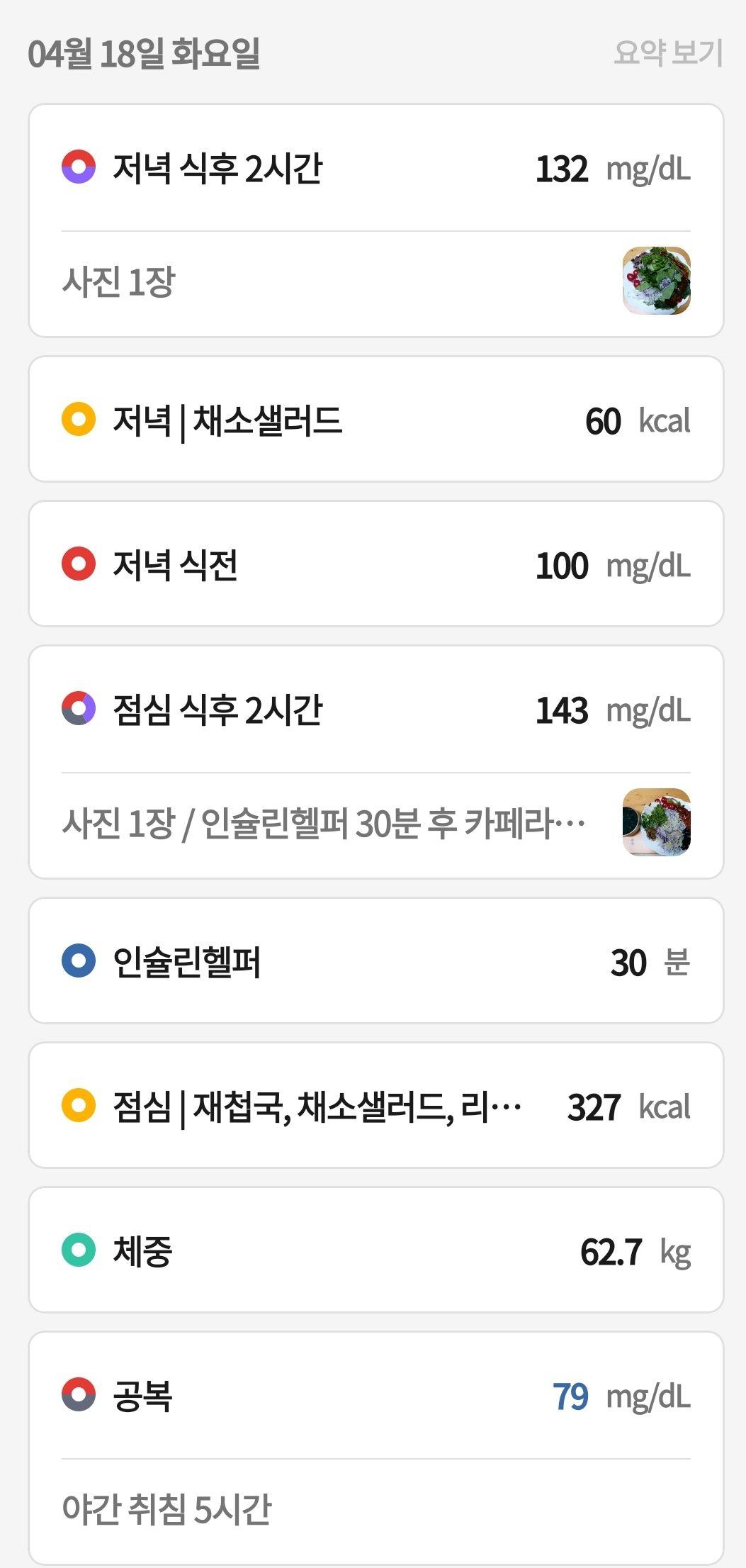Click the yellow ring icon beside 점심 | 재첩국
The width and height of the screenshot is (746, 1568).
[79, 1106]
